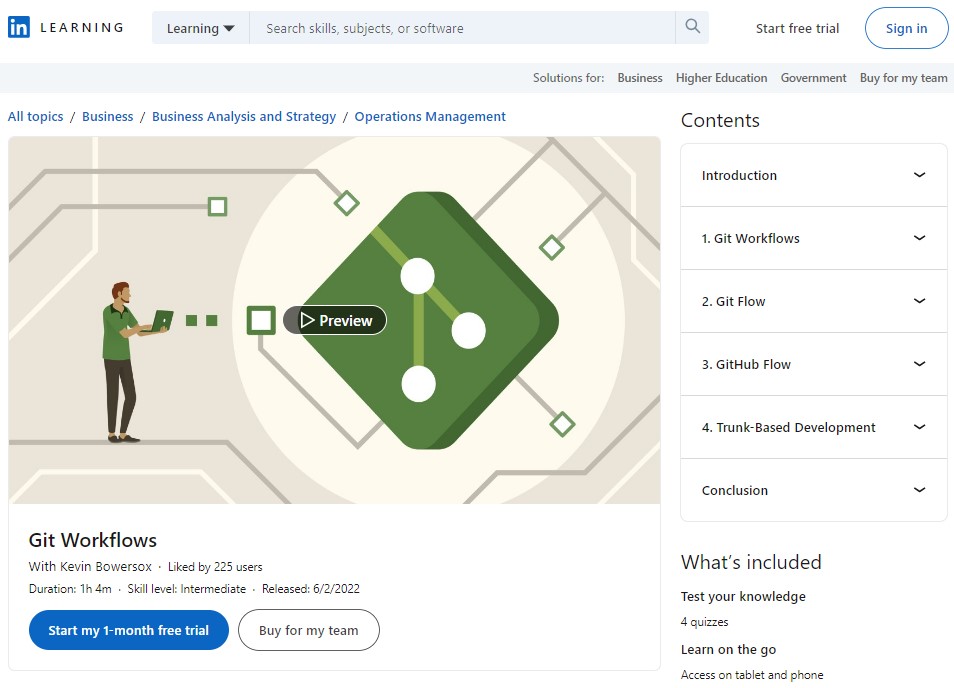Click the Learn on the go heading
This screenshot has height=688, width=954.
[x=728, y=649]
